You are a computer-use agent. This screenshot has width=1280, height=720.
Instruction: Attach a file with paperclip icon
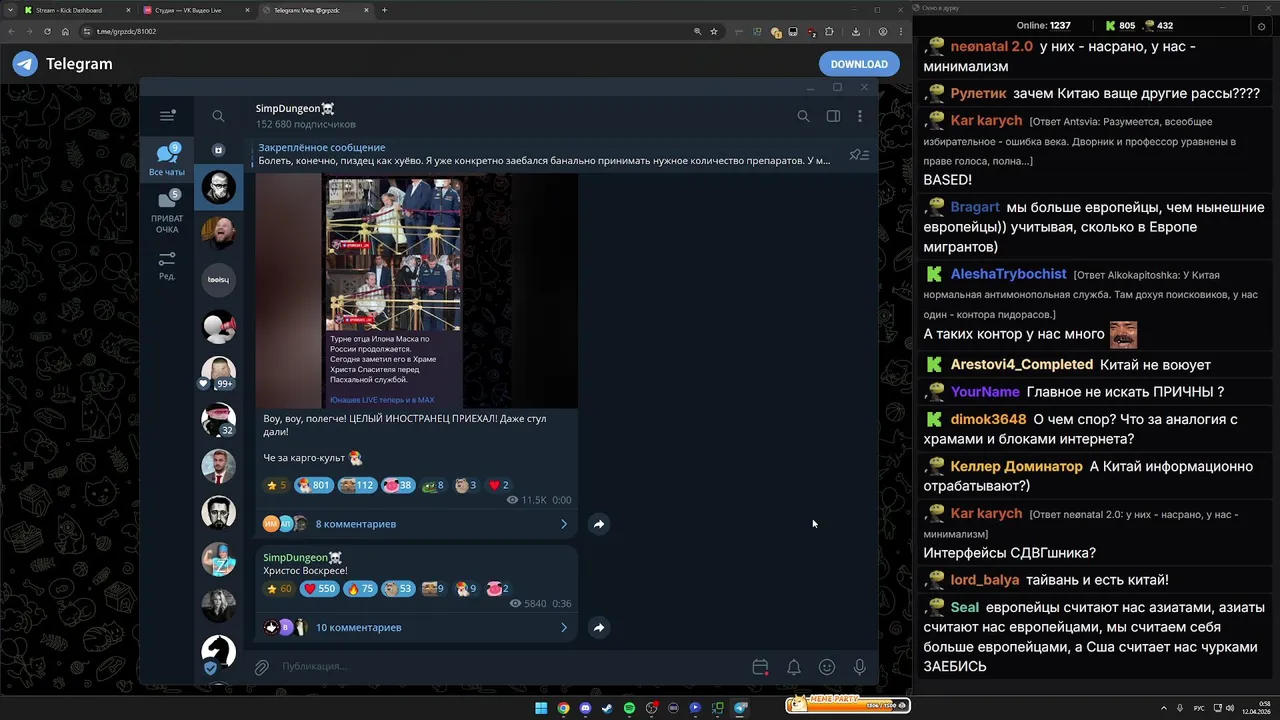click(261, 667)
